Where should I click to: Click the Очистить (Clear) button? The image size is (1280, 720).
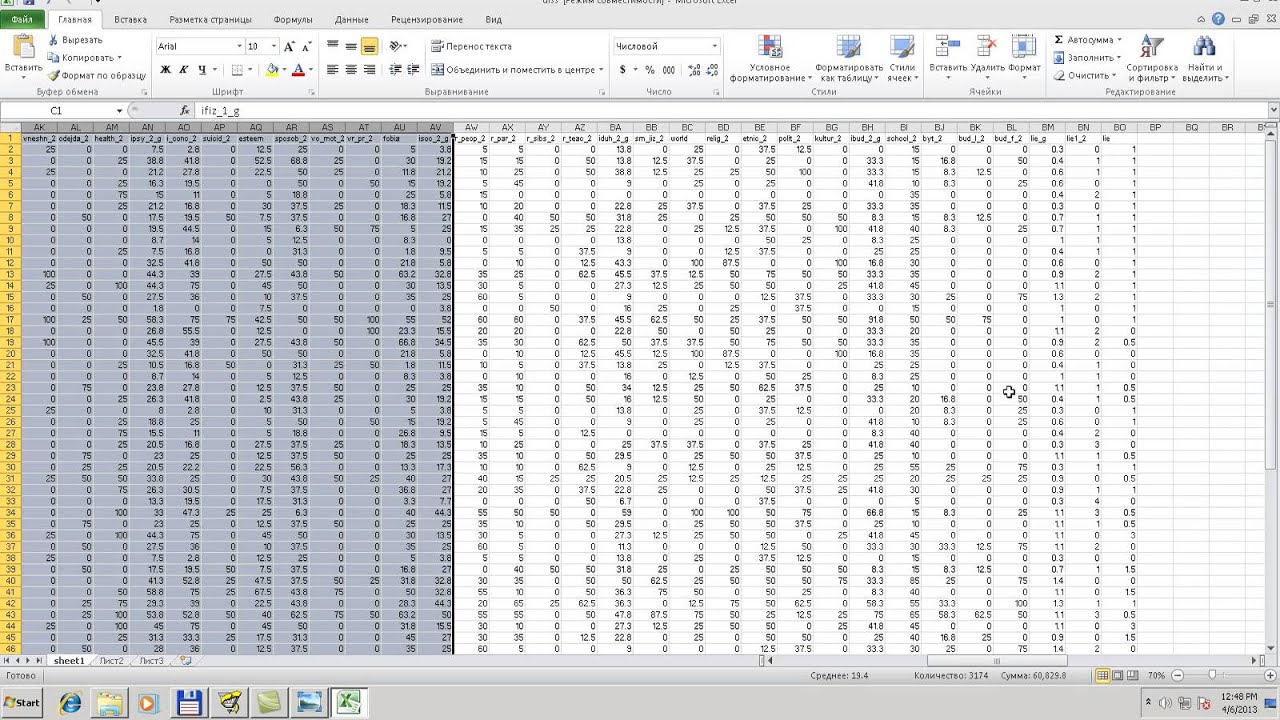coord(1084,75)
